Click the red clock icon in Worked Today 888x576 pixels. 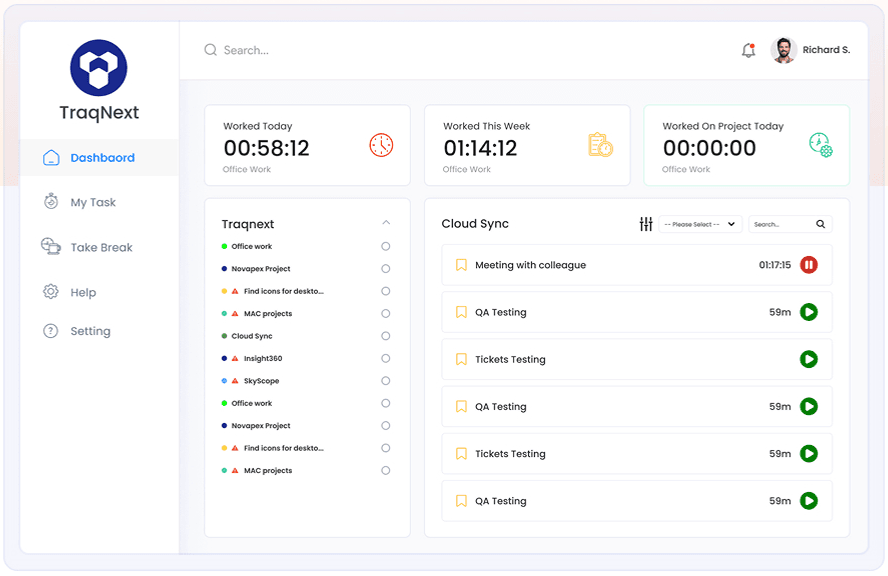(x=381, y=145)
